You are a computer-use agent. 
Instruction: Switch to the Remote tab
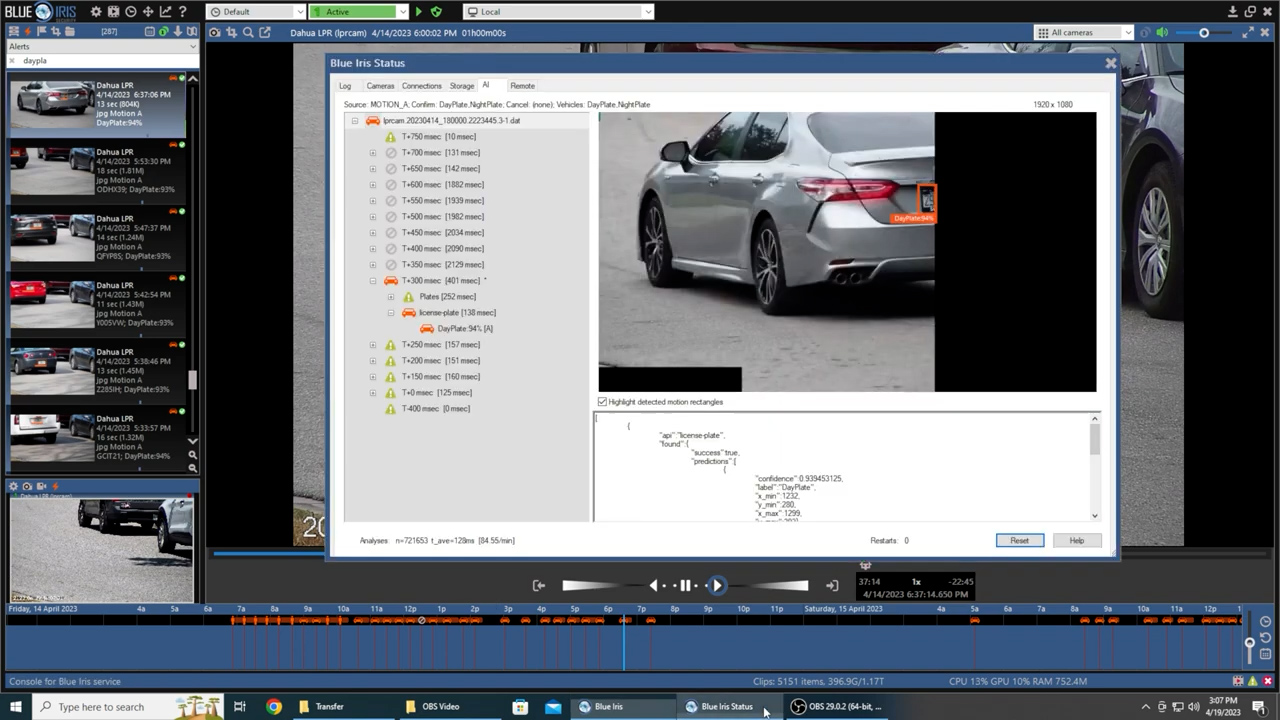coord(522,86)
